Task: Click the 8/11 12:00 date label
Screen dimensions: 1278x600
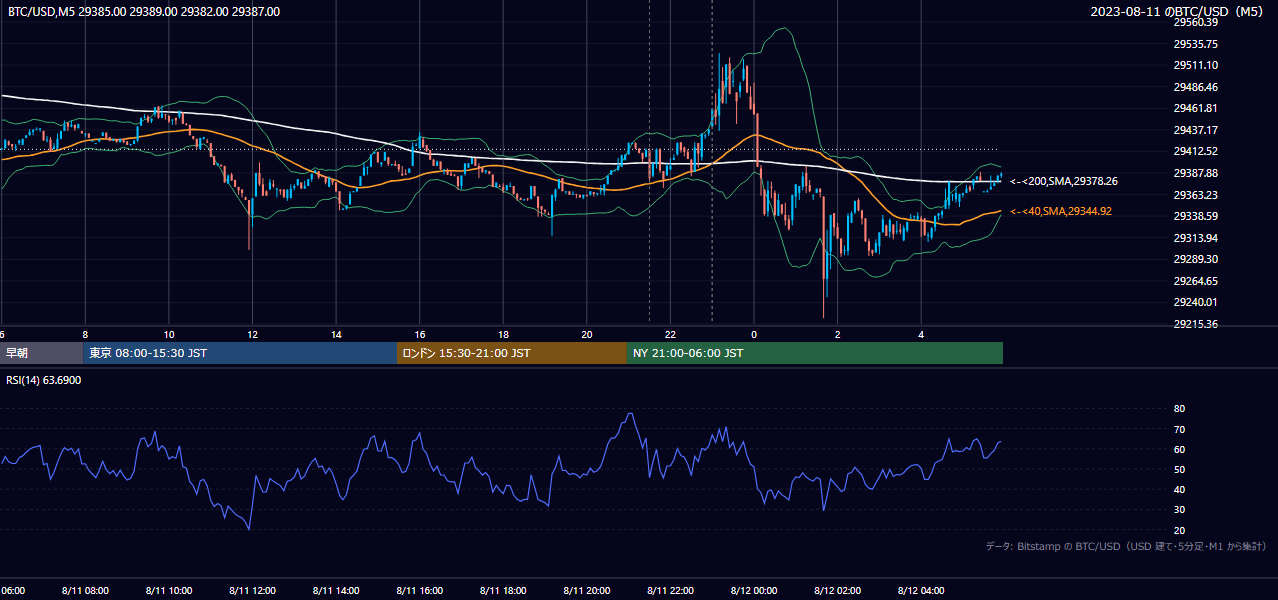Action: (252, 591)
